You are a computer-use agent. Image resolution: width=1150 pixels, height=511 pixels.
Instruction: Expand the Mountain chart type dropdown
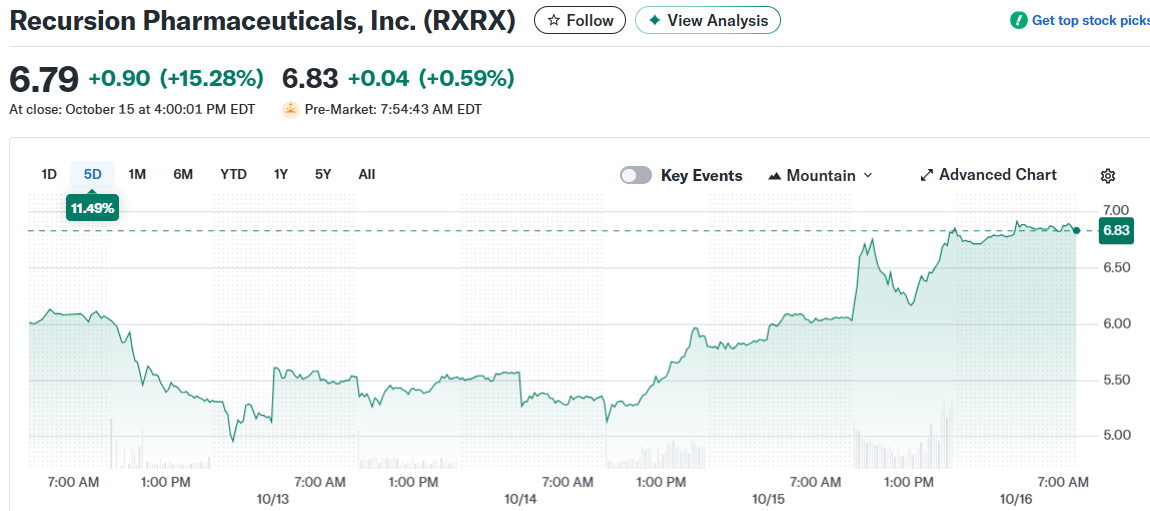coord(867,175)
